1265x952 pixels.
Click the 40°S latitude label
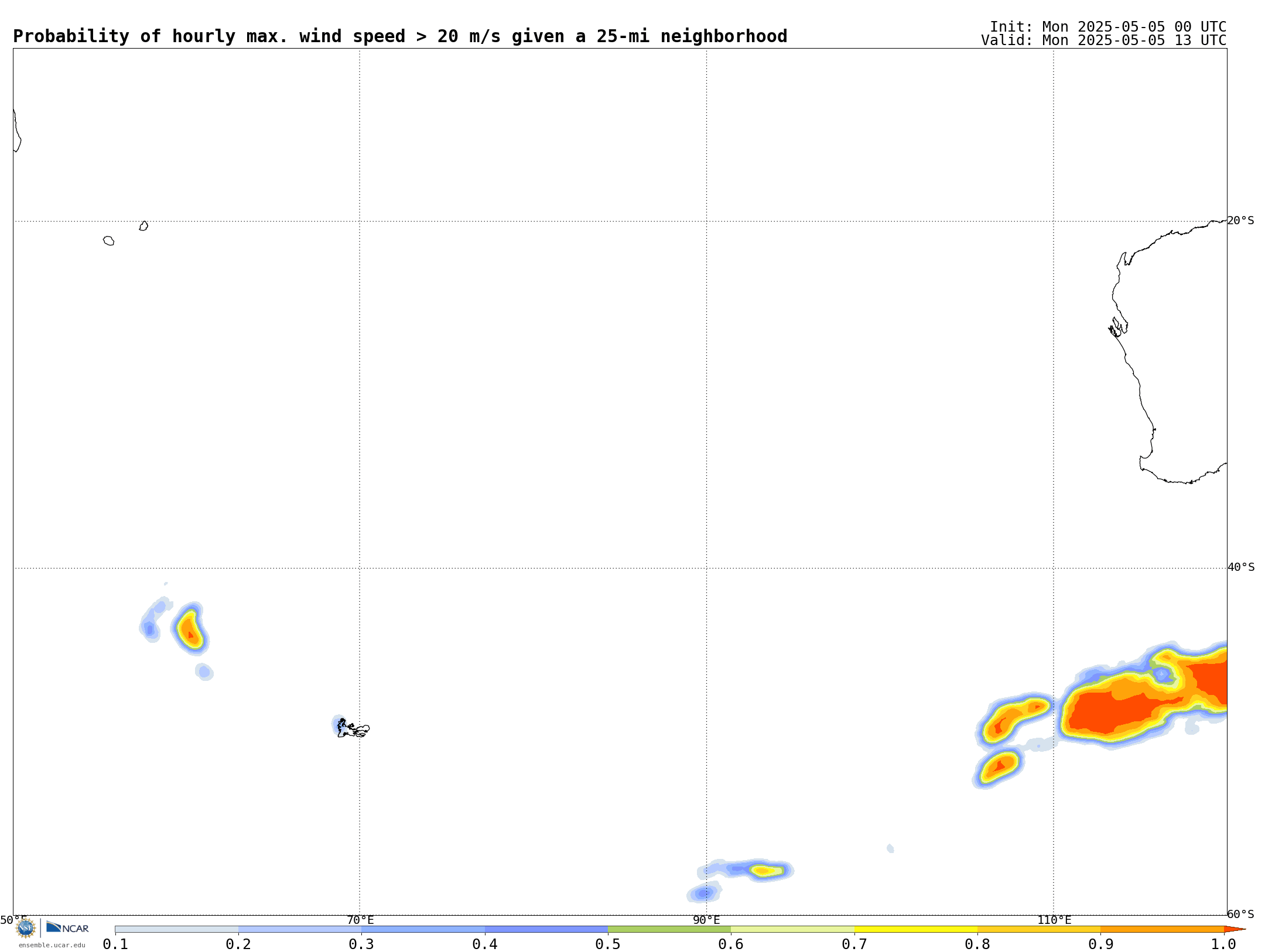coord(1241,567)
